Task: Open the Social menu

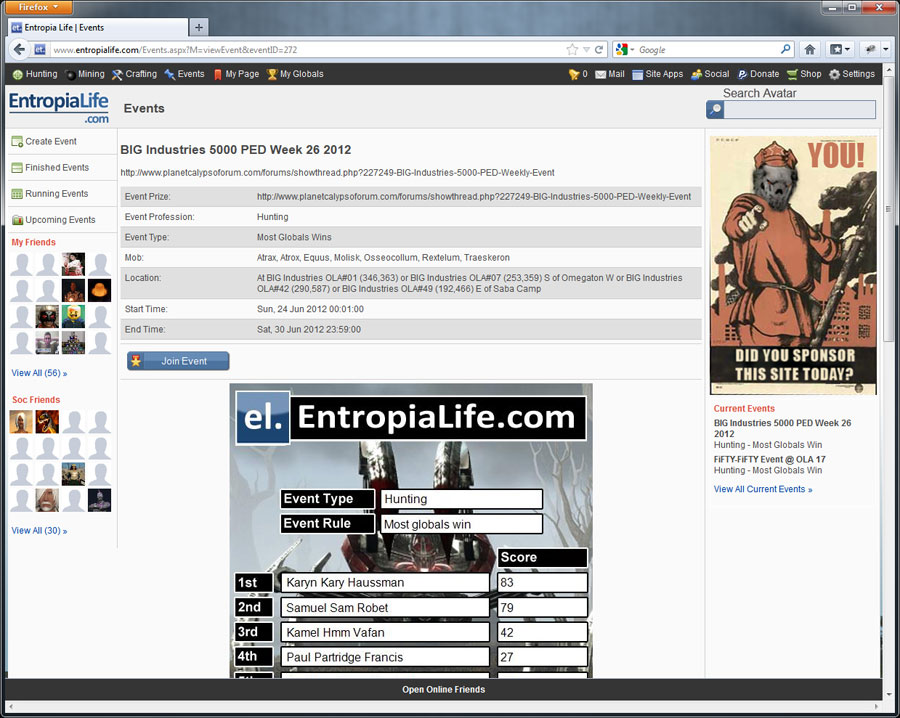Action: click(x=710, y=74)
